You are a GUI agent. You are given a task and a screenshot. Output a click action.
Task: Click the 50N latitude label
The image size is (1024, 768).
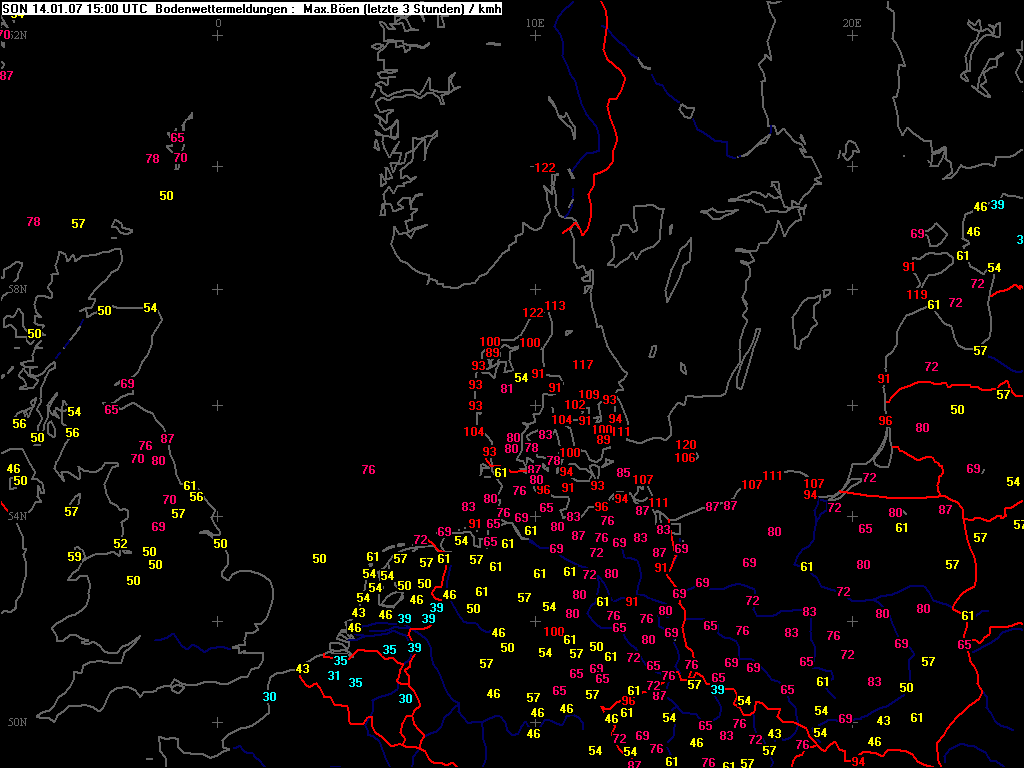click(16, 722)
